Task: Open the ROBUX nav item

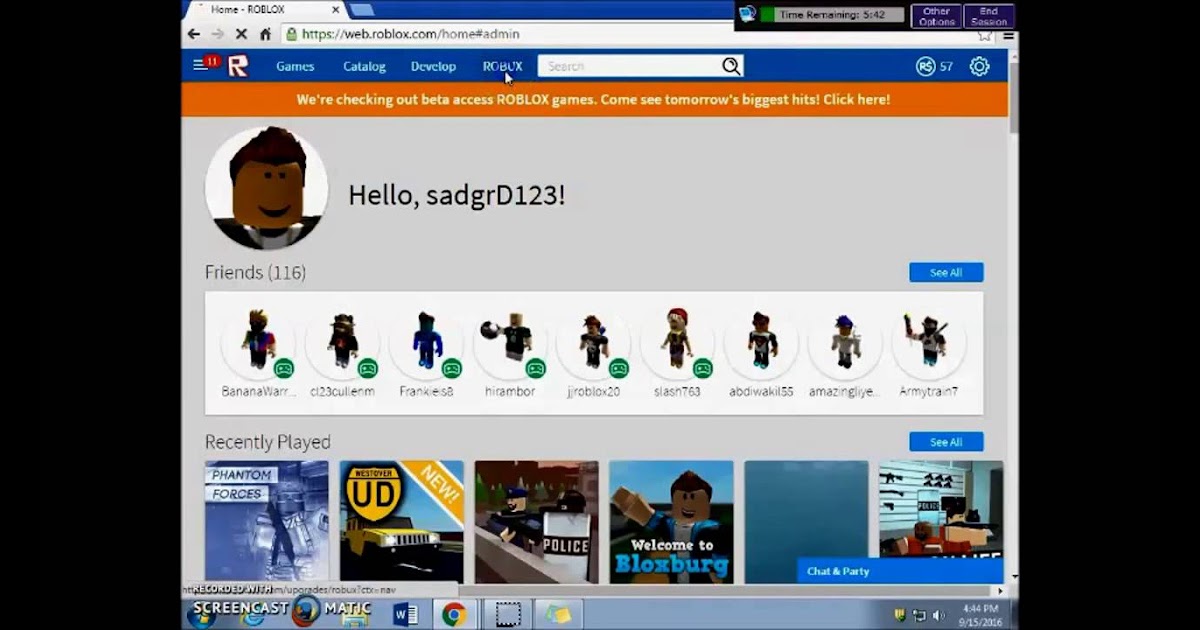Action: [x=502, y=67]
